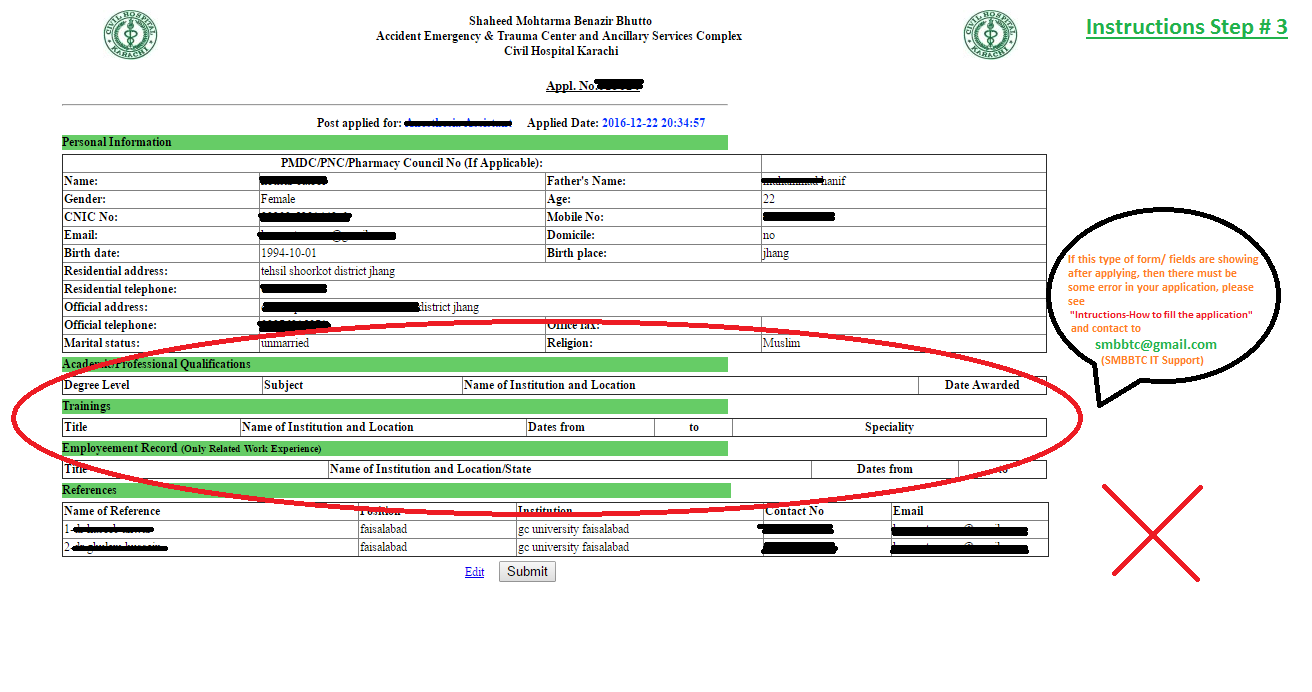Click the Instructions Step # 3 heading
The image size is (1312, 692).
1186,27
